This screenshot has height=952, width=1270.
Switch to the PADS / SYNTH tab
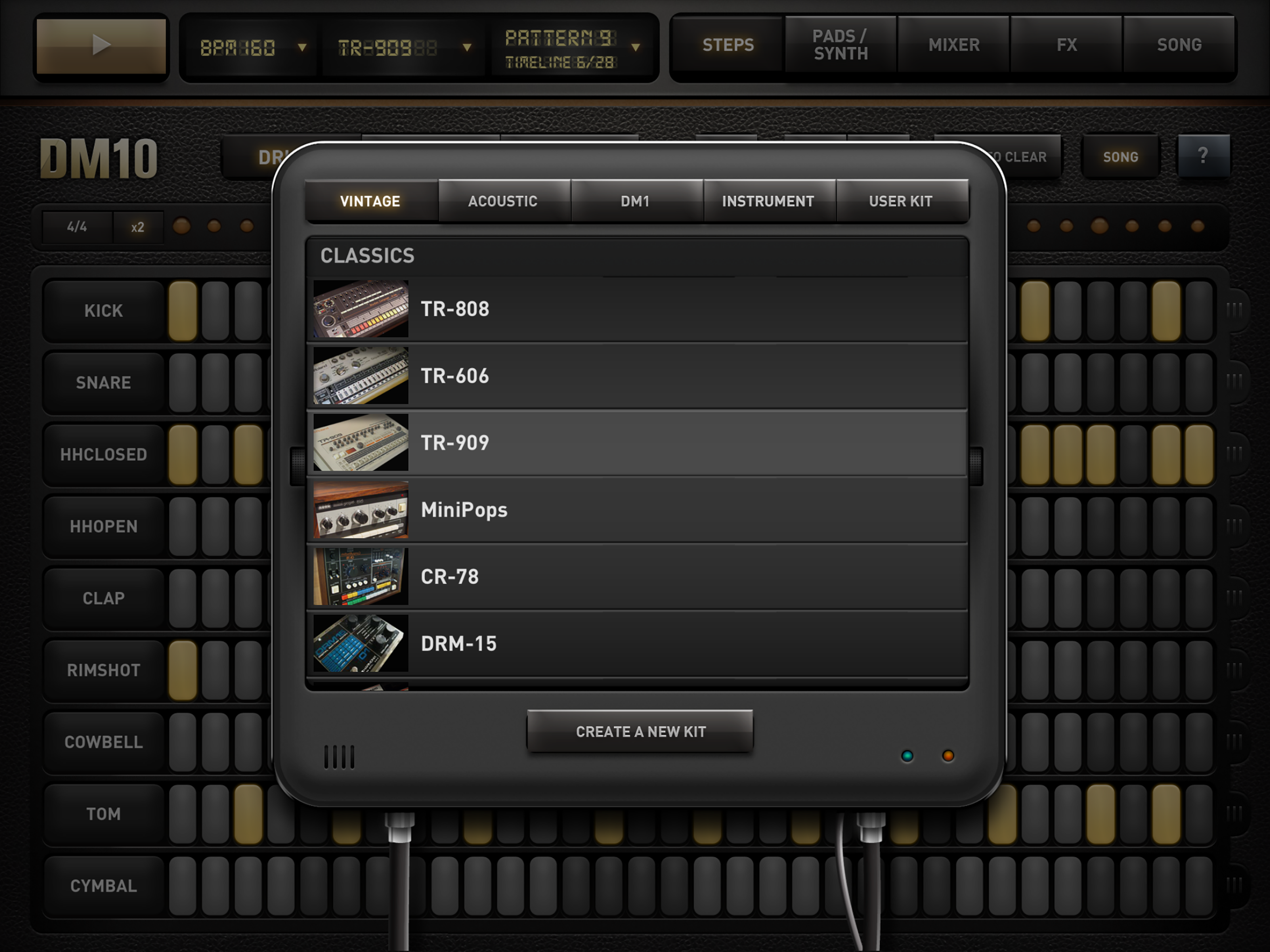click(x=840, y=45)
